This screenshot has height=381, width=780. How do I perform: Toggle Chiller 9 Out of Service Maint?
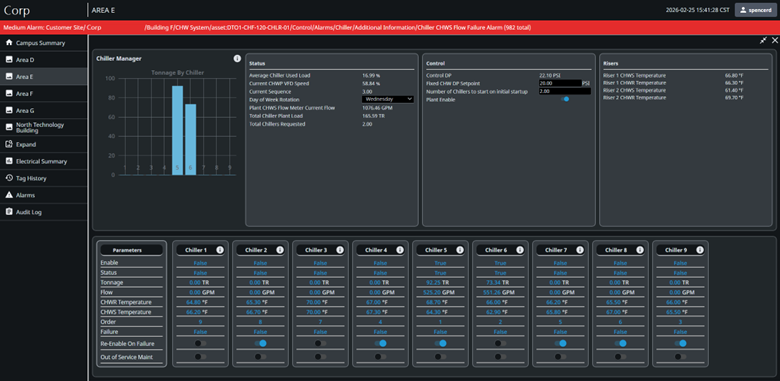pyautogui.click(x=681, y=357)
